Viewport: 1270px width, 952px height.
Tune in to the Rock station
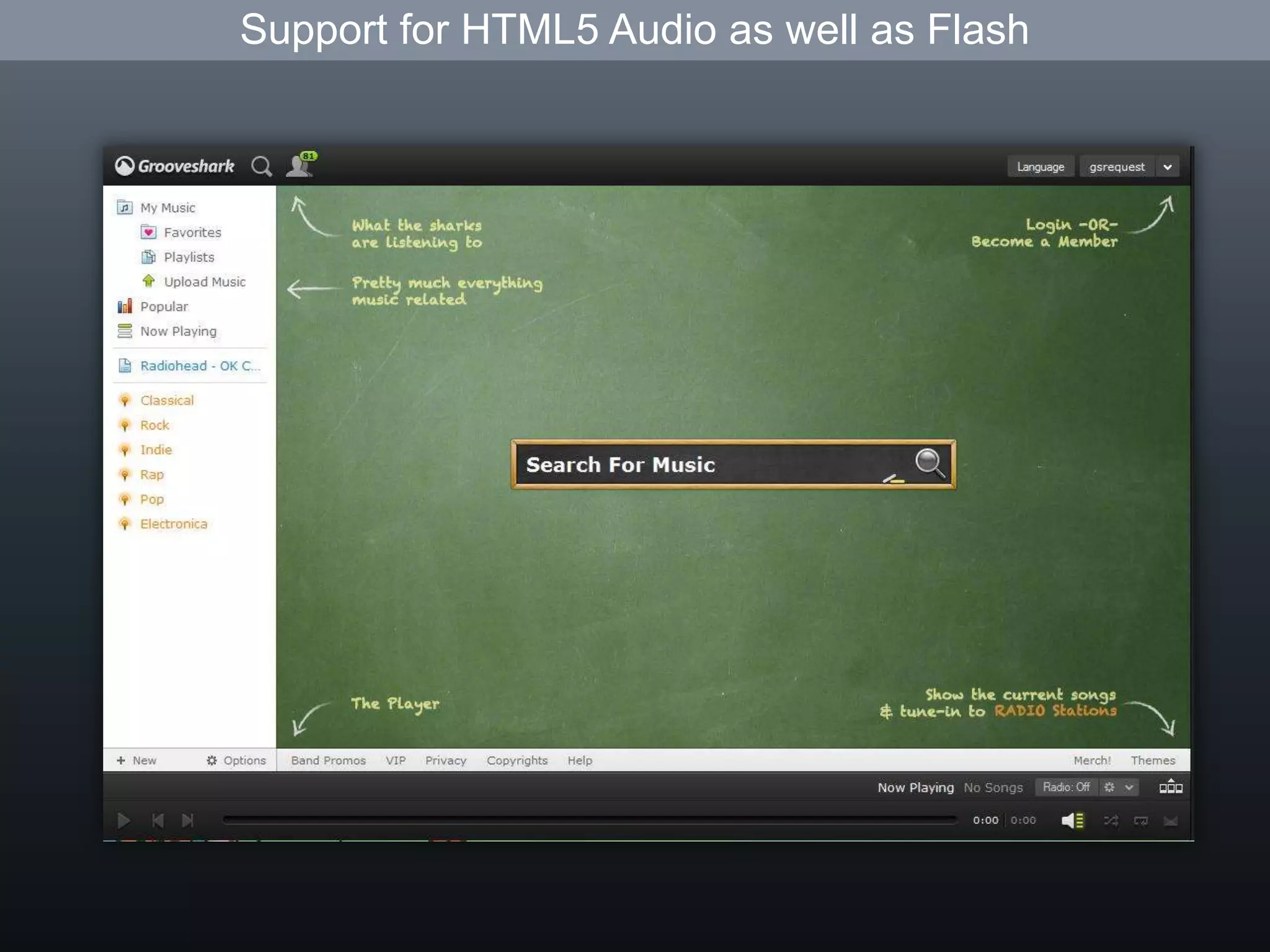[154, 425]
